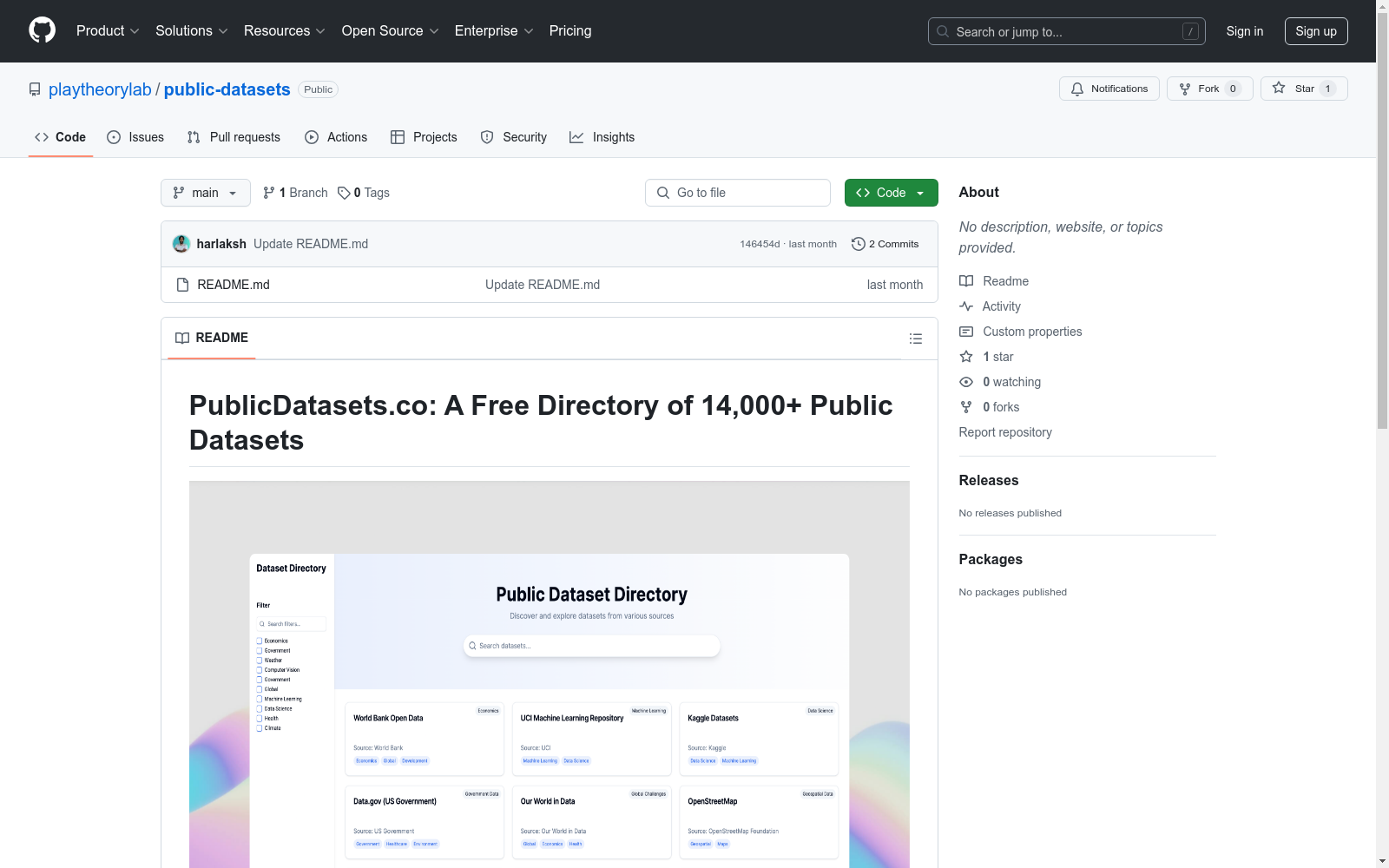The height and width of the screenshot is (868, 1389).
Task: Click the fork icon beside 0 forks
Action: click(x=966, y=407)
